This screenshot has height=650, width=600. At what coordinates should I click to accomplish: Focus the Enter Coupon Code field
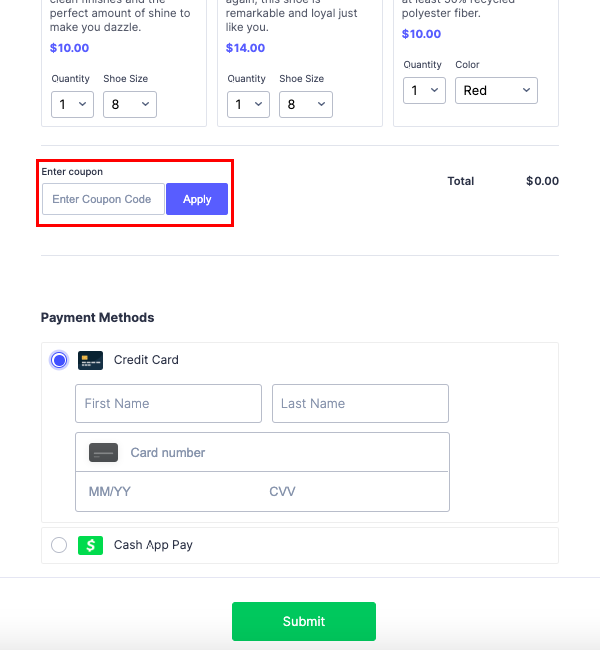pos(103,199)
